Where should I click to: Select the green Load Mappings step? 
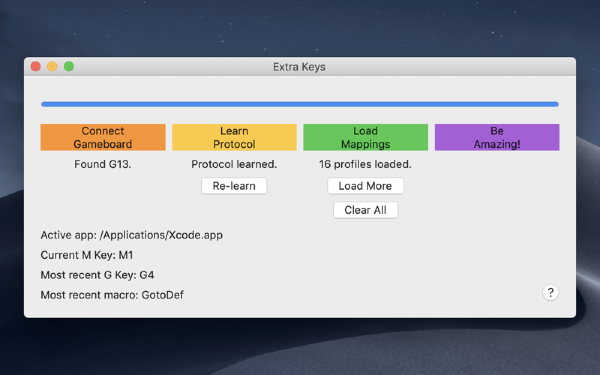coord(365,137)
